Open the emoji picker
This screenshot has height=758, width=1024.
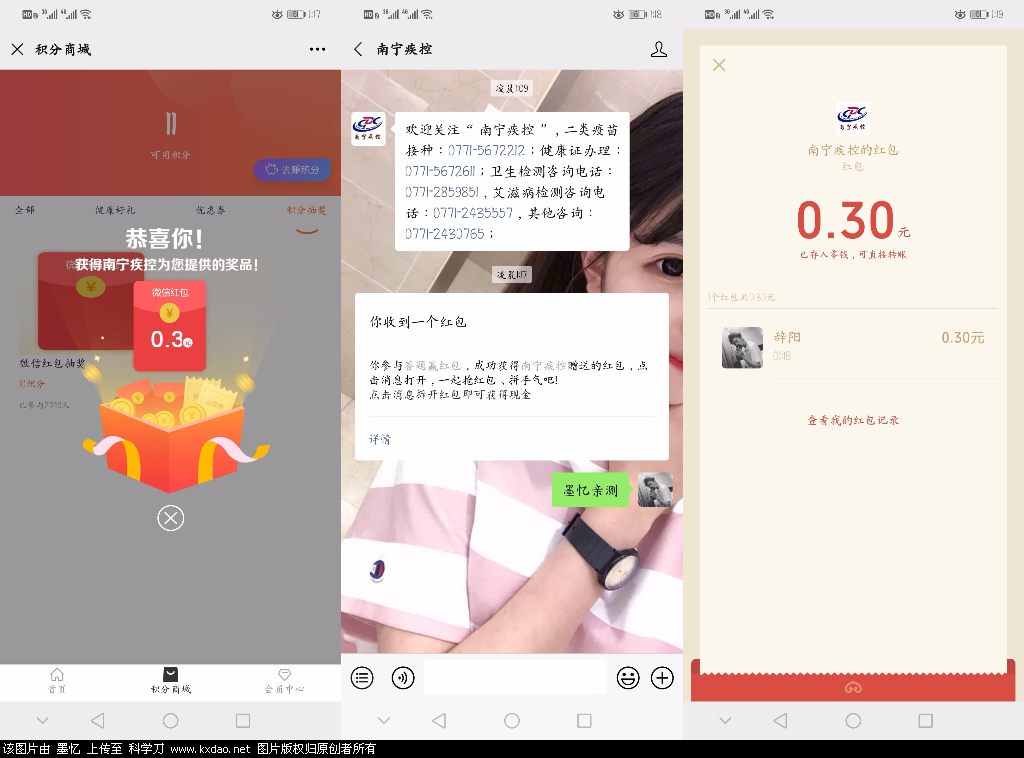click(x=628, y=678)
